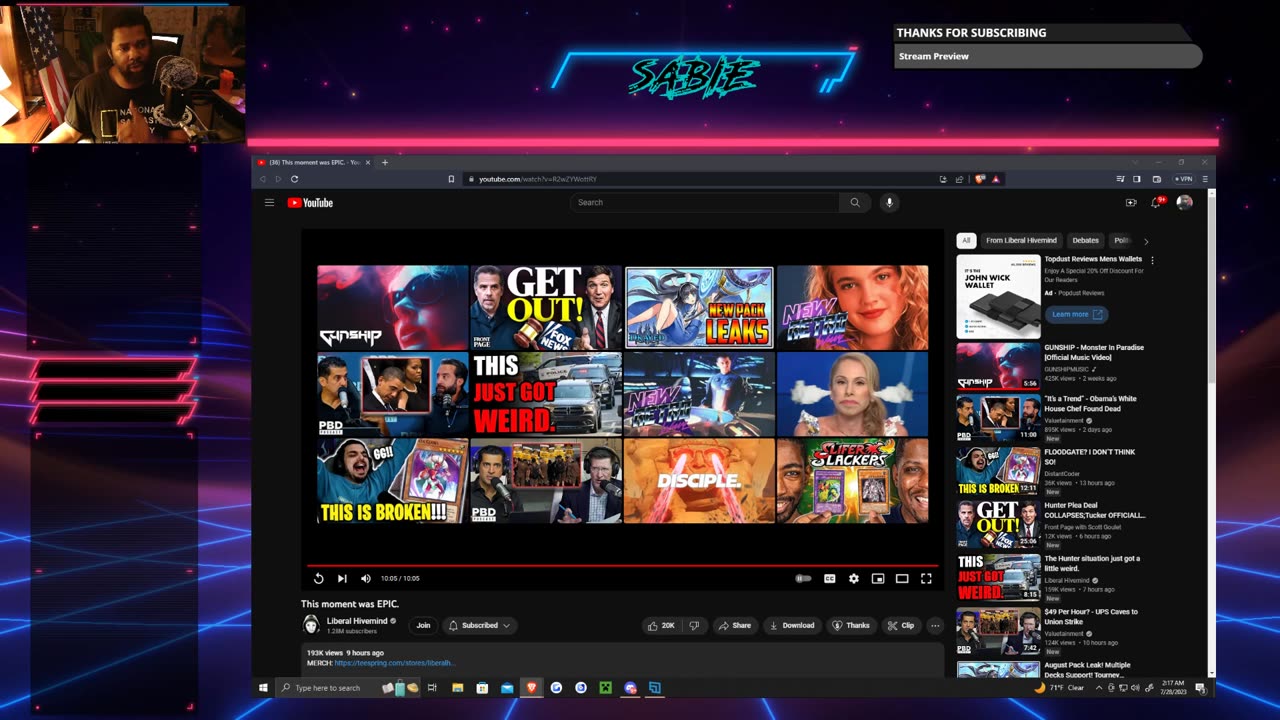Open a new browser tab
This screenshot has width=1280, height=720.
385,162
